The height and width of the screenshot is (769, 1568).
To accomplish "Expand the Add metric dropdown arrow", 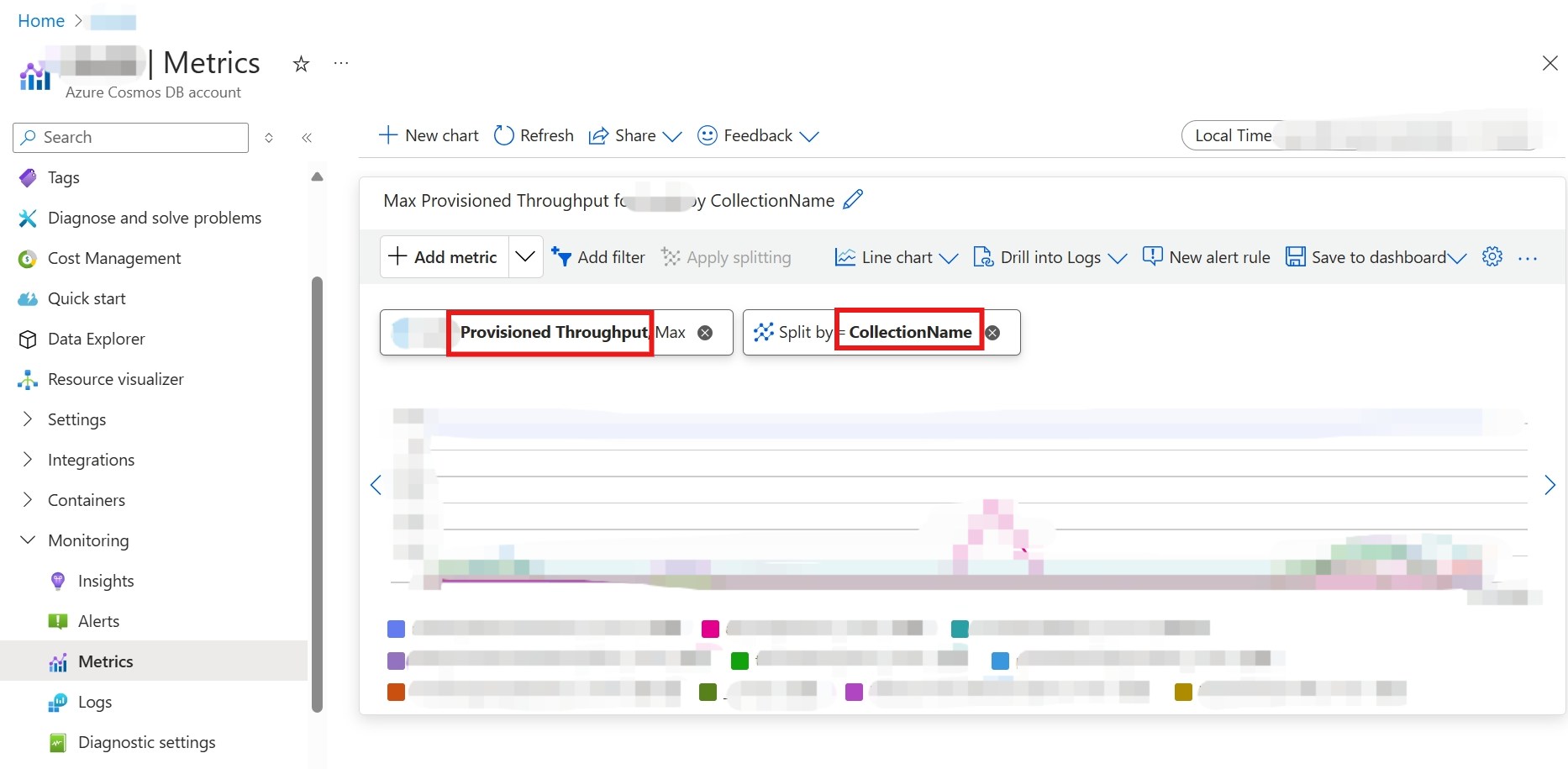I will [524, 256].
